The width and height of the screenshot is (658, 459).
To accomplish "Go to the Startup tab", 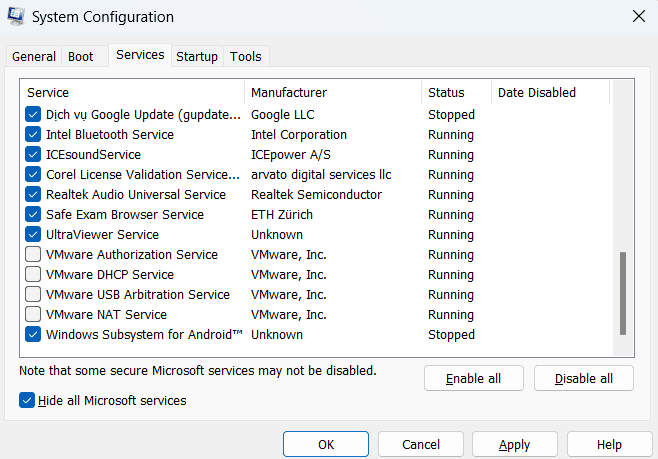I will point(197,57).
